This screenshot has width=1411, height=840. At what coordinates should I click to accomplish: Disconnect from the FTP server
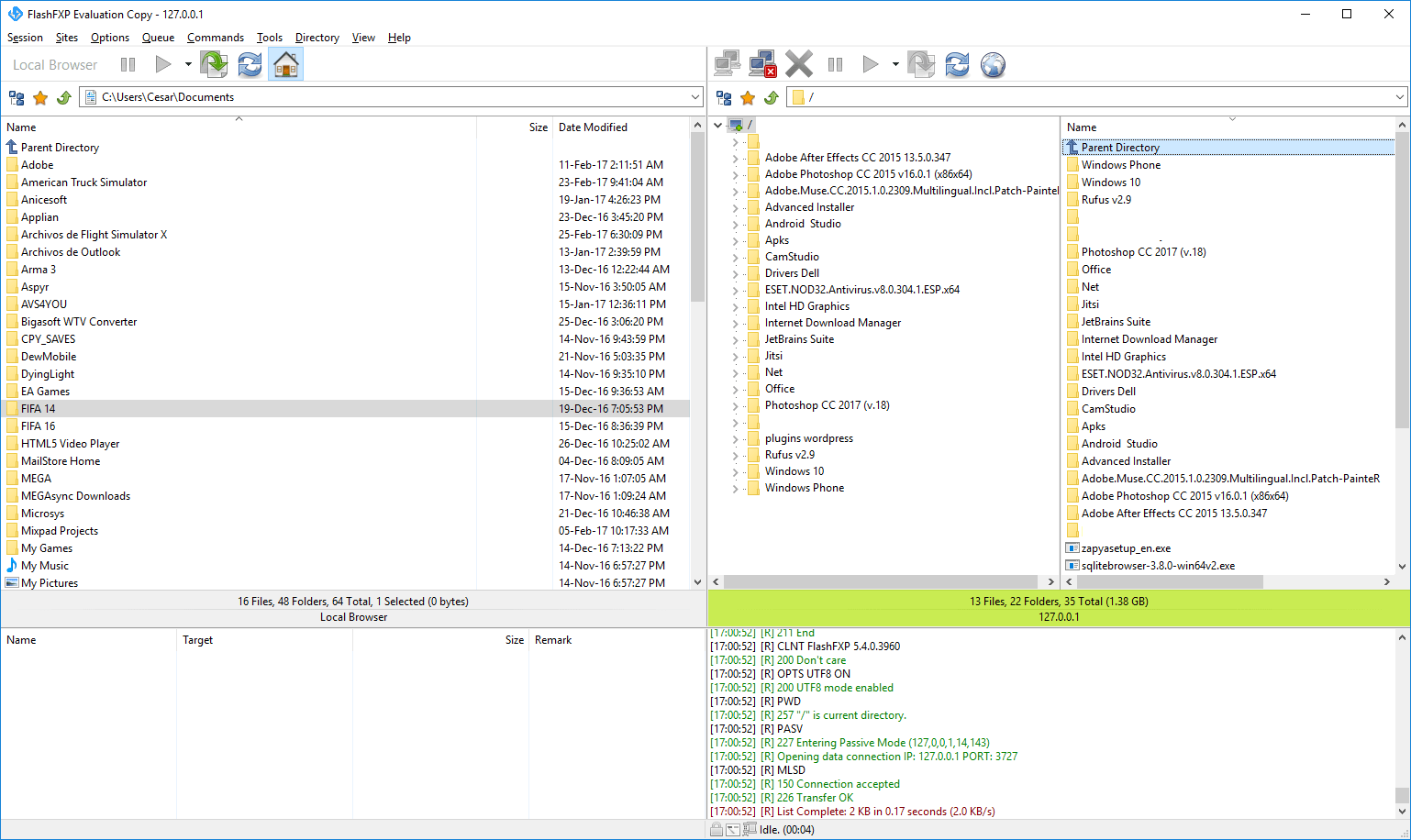tap(762, 63)
